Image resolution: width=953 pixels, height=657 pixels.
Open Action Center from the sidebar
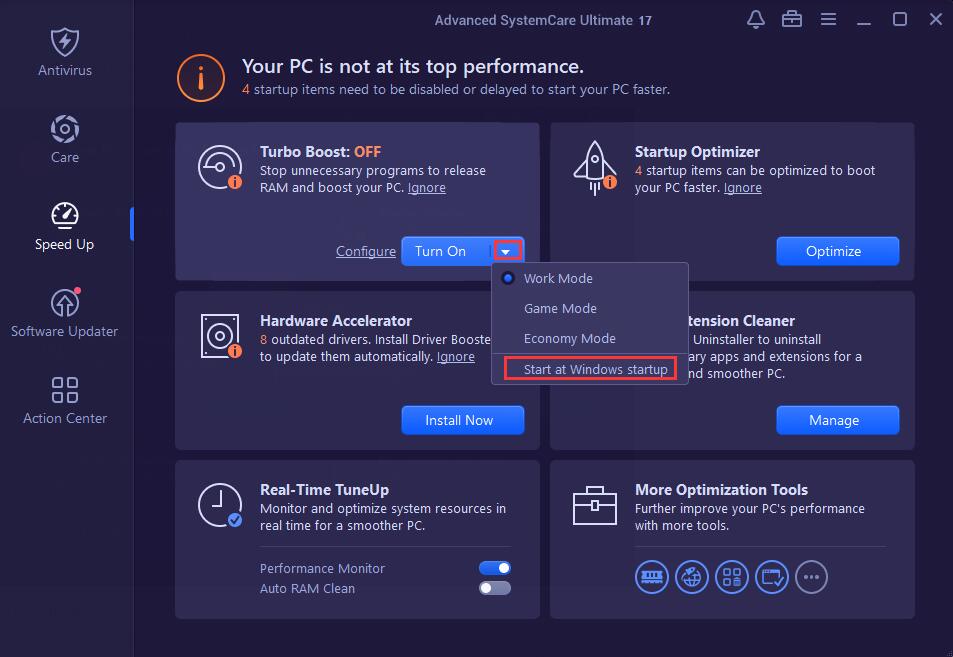[x=65, y=401]
